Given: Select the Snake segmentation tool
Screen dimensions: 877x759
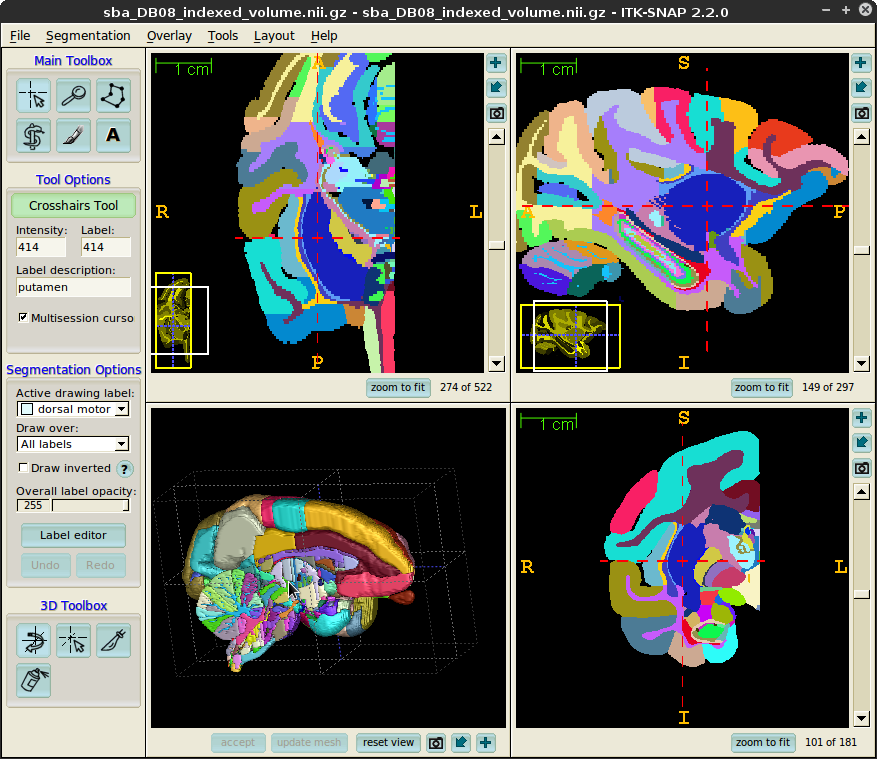Looking at the screenshot, I should (34, 135).
